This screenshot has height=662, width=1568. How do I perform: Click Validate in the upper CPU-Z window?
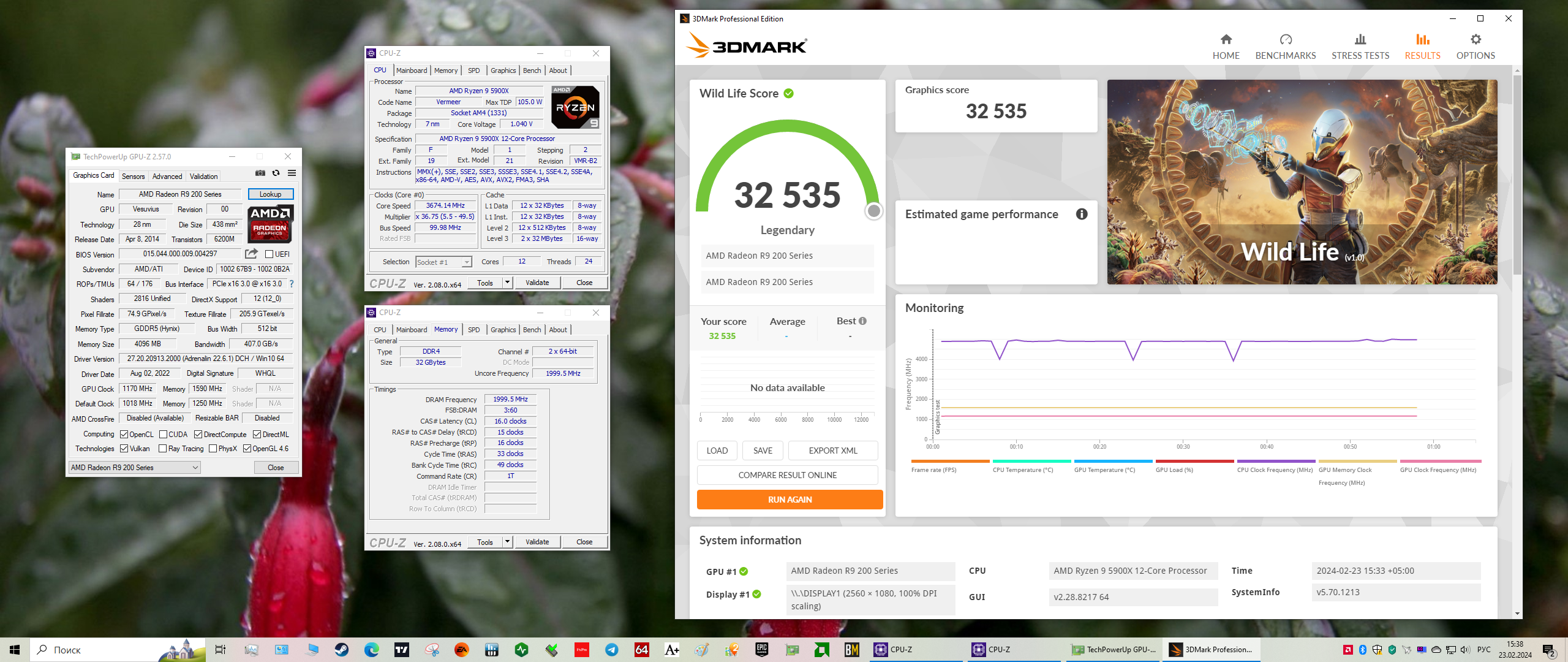click(x=537, y=283)
